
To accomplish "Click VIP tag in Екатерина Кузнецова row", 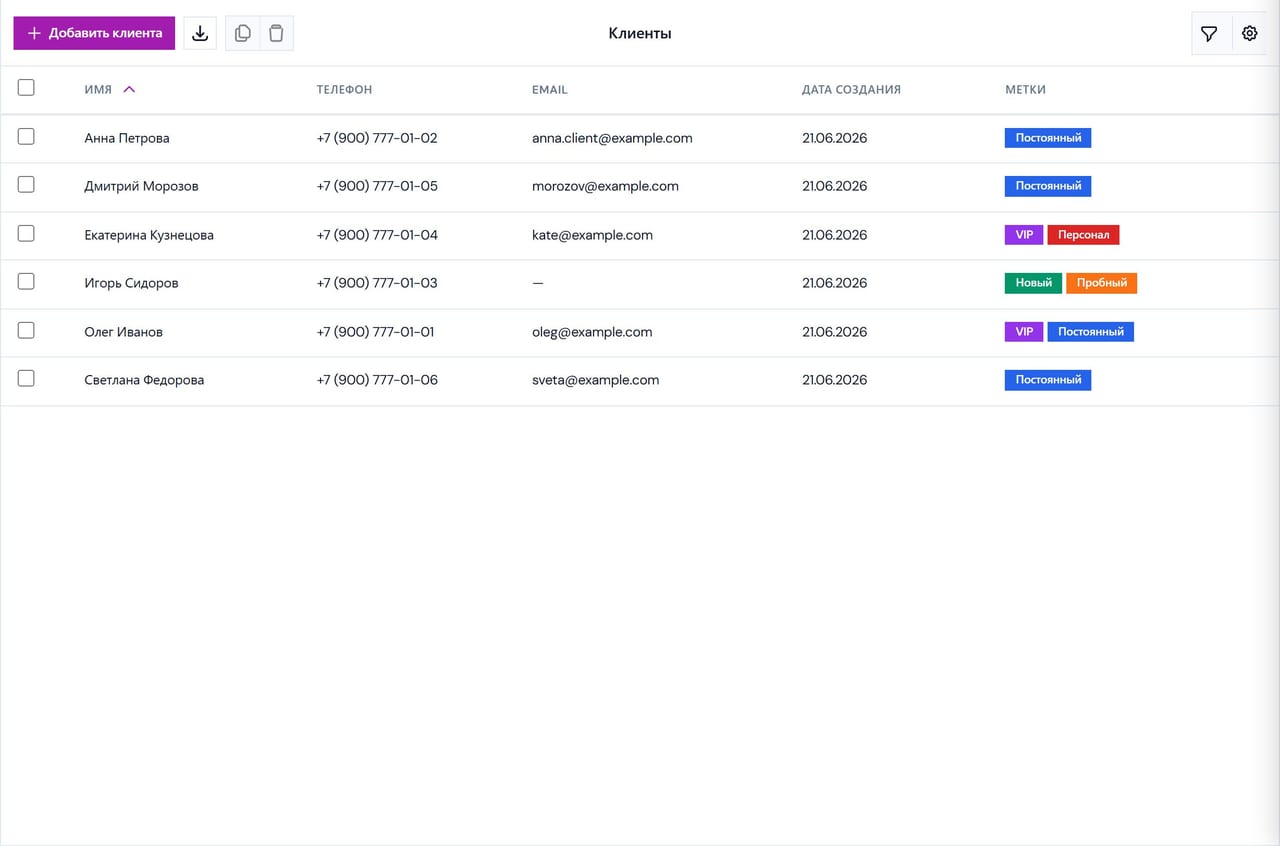I will click(1024, 235).
